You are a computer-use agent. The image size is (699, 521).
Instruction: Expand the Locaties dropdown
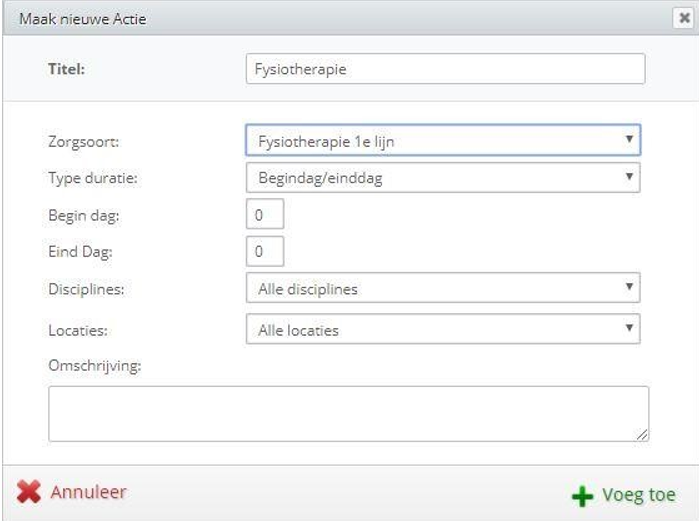pos(443,329)
